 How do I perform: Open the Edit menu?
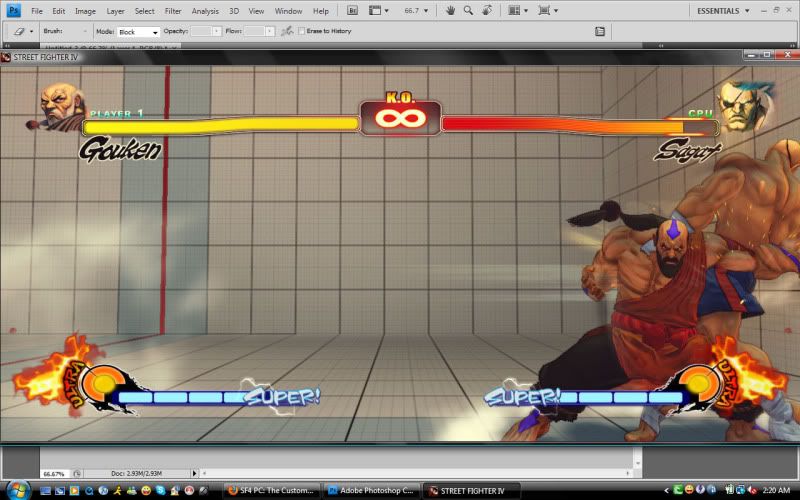click(59, 11)
